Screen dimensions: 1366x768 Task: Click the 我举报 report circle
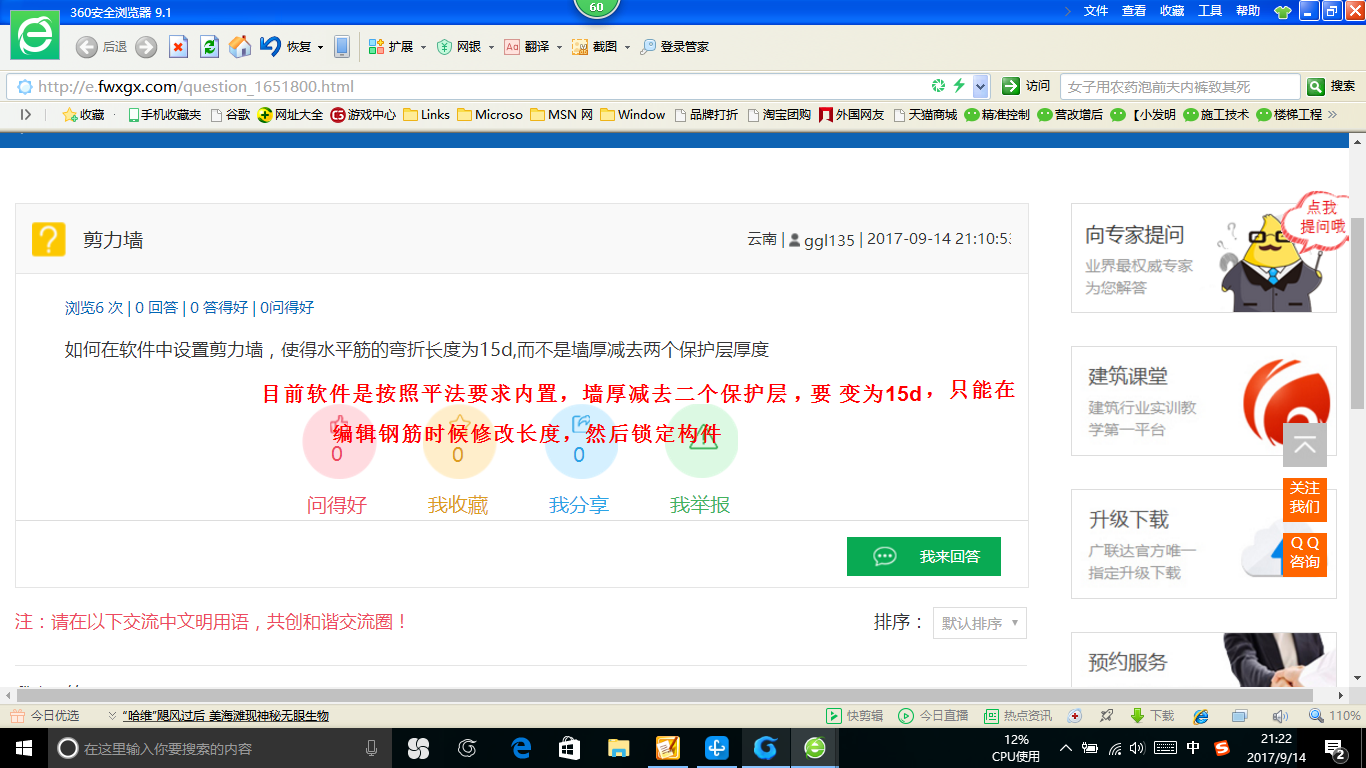click(701, 443)
